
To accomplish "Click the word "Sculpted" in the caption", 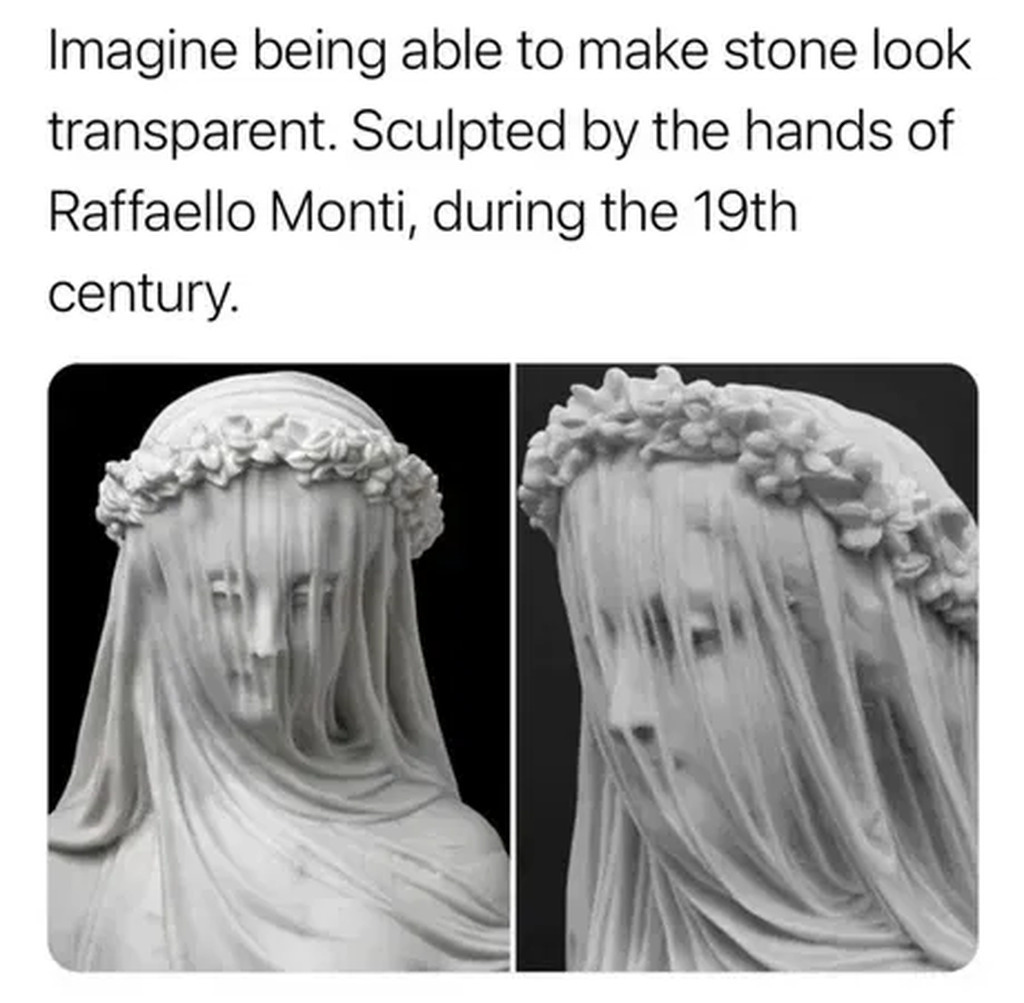I will pyautogui.click(x=458, y=132).
